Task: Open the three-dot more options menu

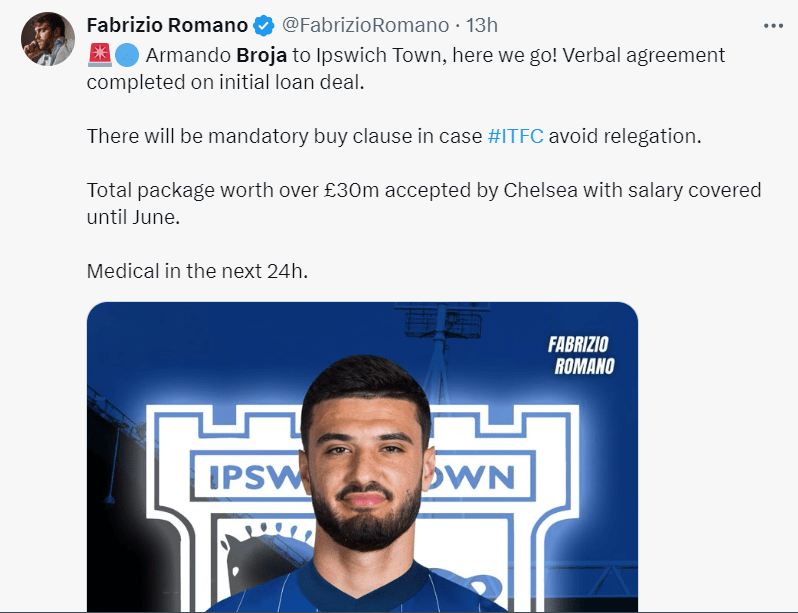Action: point(773,25)
